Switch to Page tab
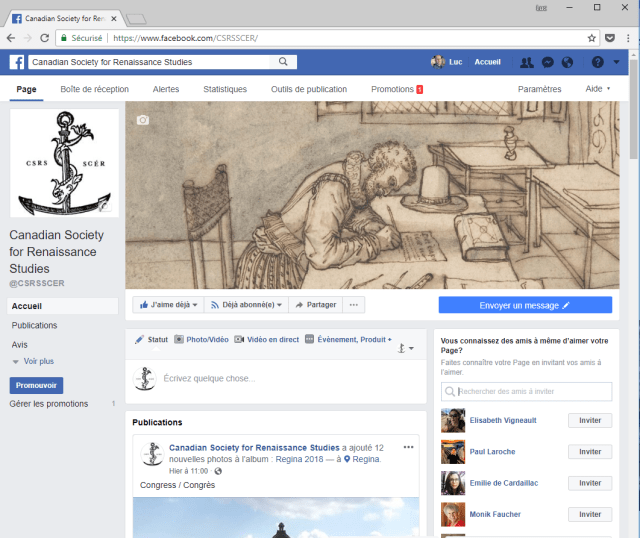The width and height of the screenshot is (640, 538). pyautogui.click(x=27, y=89)
